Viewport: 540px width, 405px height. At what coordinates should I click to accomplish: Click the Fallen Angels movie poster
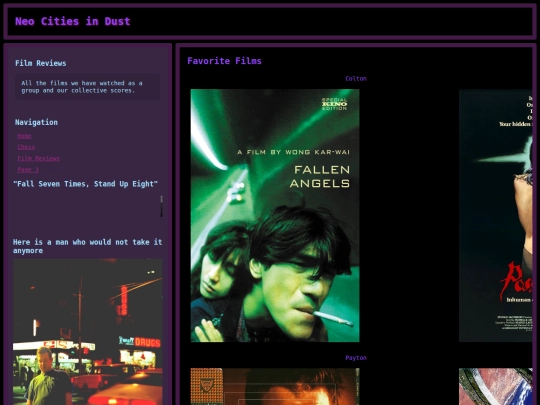tap(275, 216)
